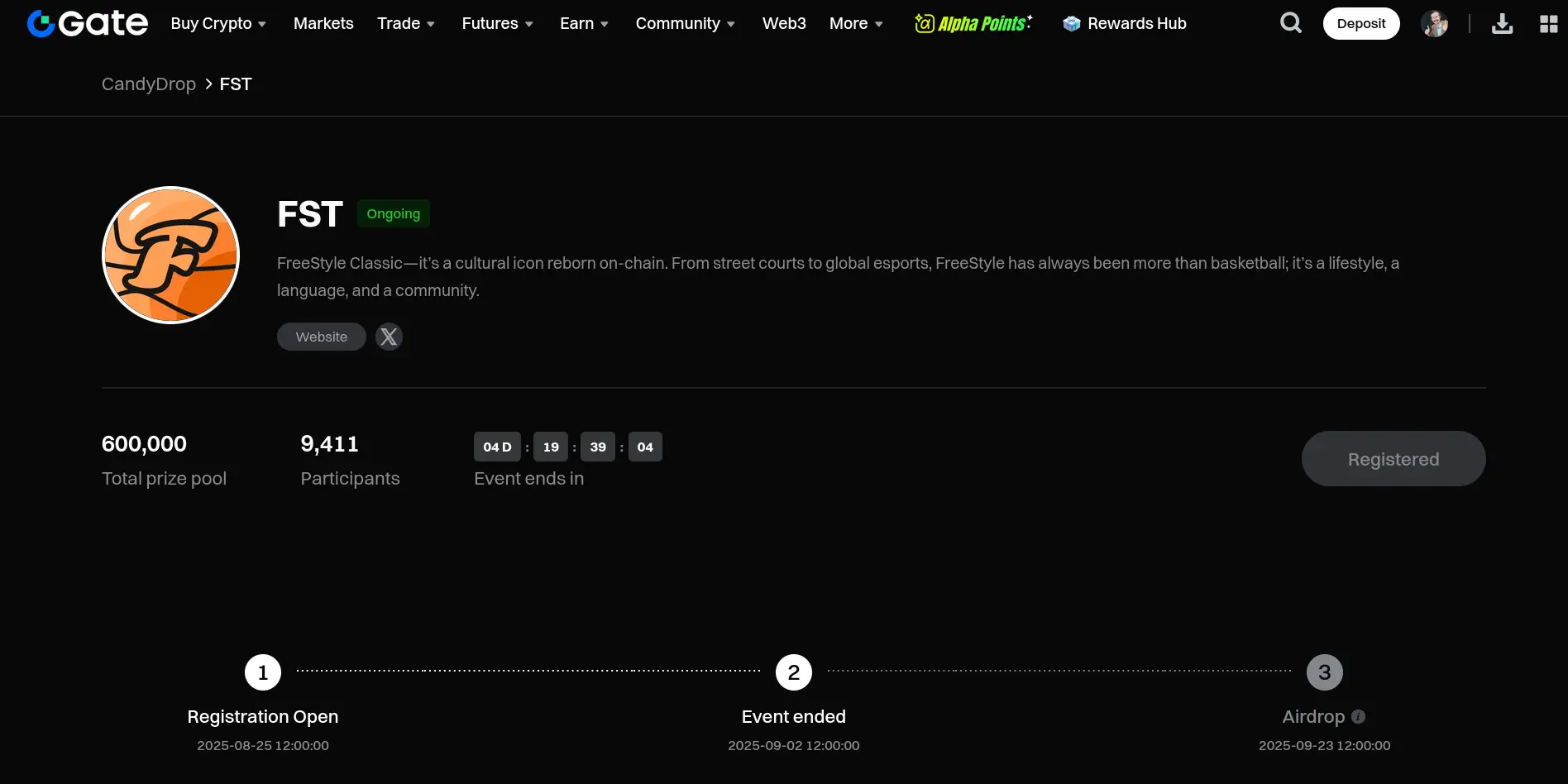Viewport: 1568px width, 784px height.
Task: Click the 2025-09-02 12:00:00 date
Action: pos(794,745)
